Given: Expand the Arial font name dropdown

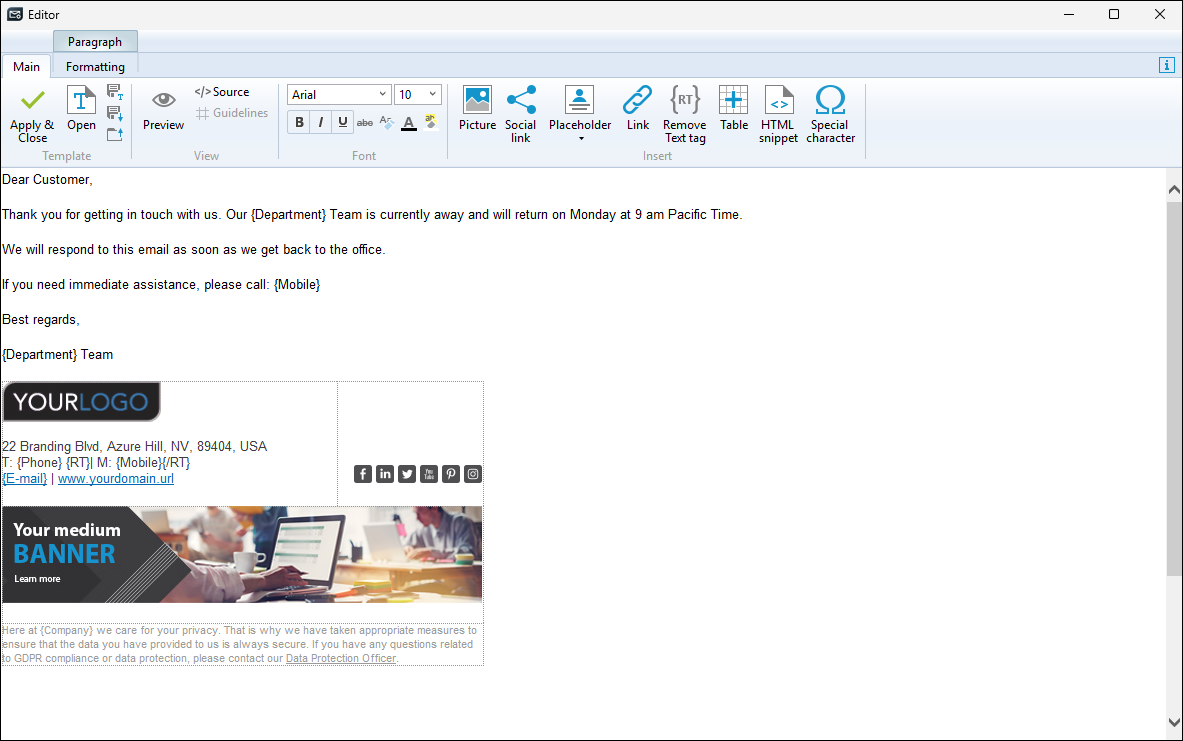Looking at the screenshot, I should pos(382,95).
